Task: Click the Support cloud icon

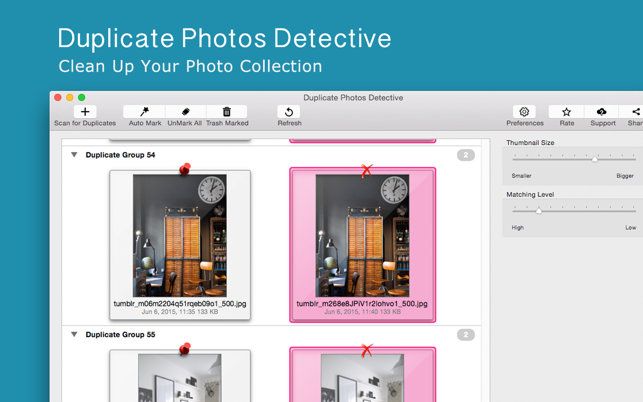Action: tap(602, 112)
